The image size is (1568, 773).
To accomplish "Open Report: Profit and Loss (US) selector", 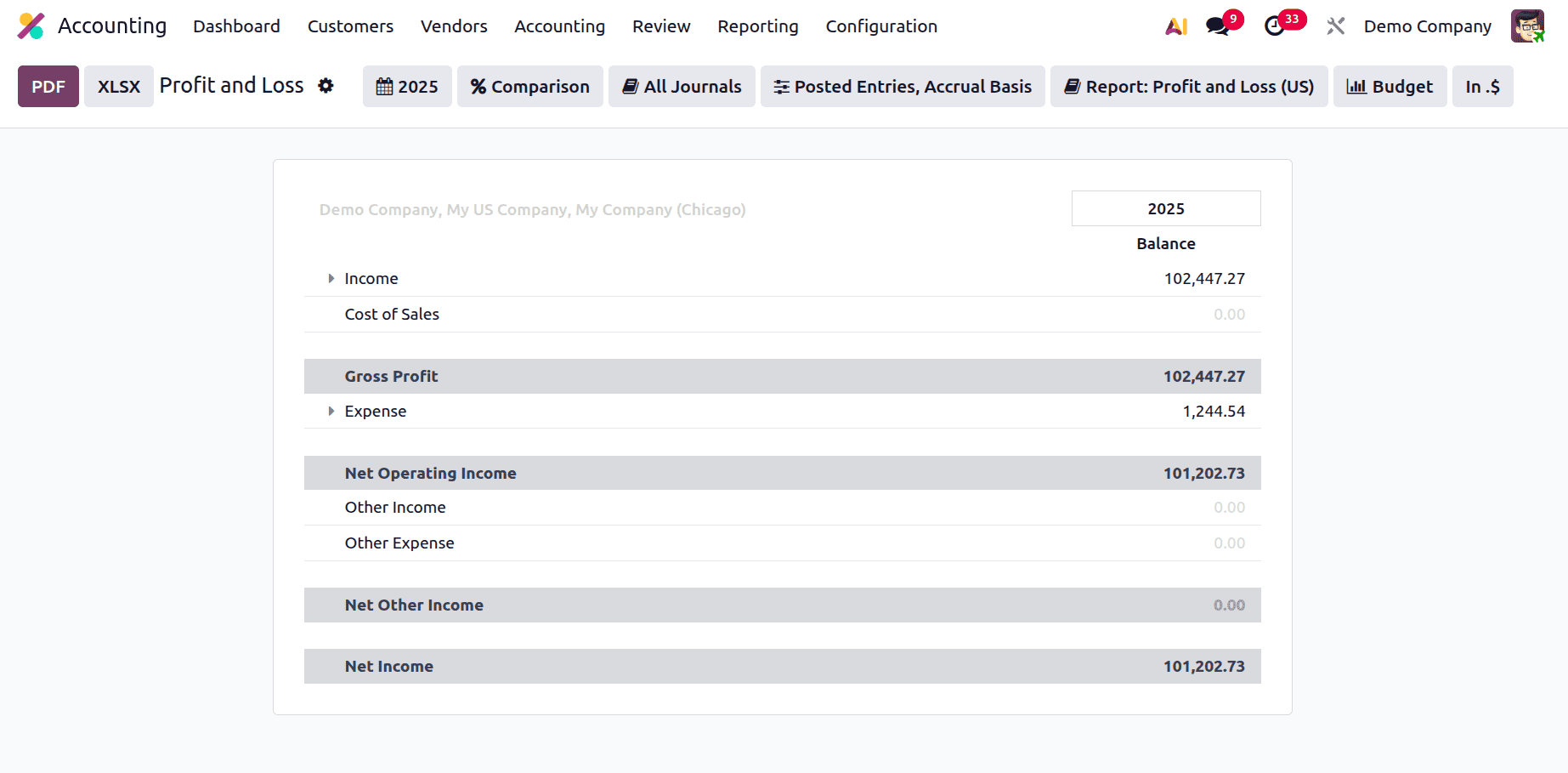I will (x=1189, y=87).
